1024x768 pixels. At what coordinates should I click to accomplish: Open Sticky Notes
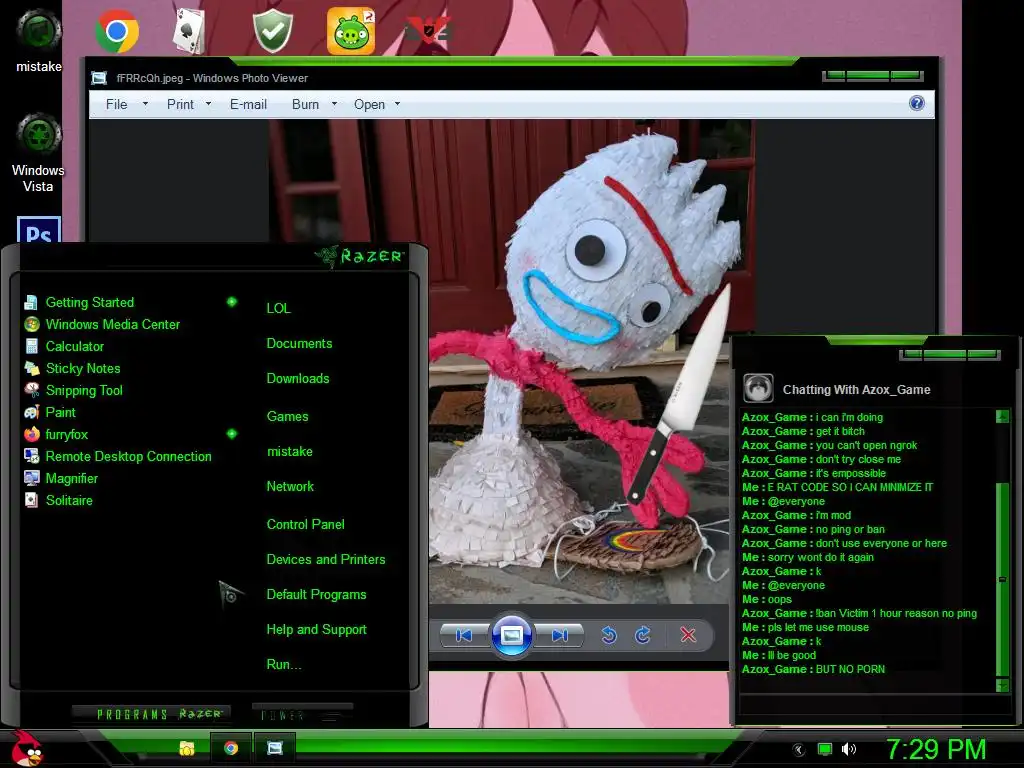[83, 368]
